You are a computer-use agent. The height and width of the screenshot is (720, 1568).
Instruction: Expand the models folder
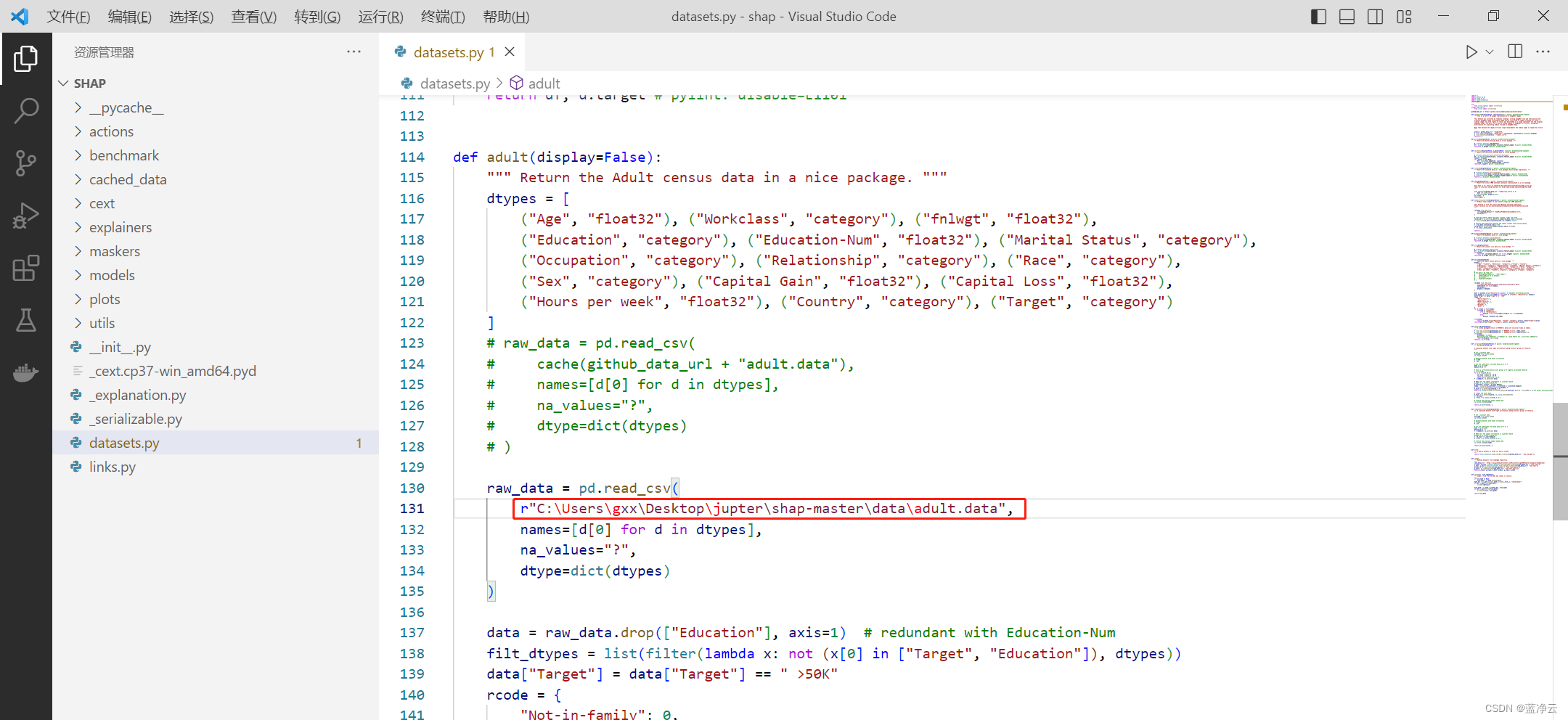click(x=216, y=275)
